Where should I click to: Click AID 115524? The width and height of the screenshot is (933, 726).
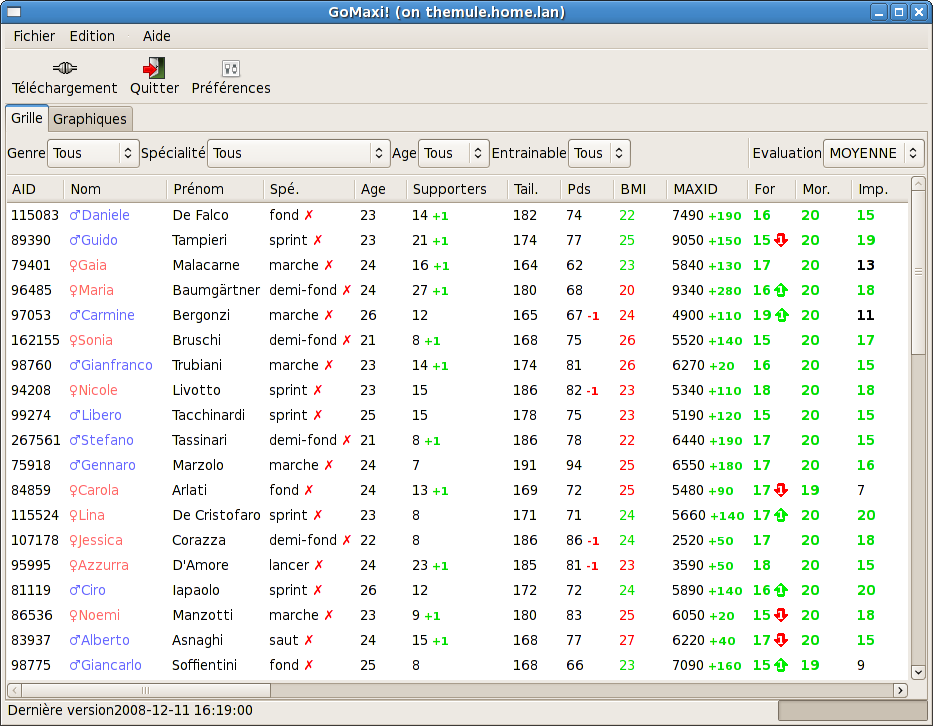click(x=35, y=515)
